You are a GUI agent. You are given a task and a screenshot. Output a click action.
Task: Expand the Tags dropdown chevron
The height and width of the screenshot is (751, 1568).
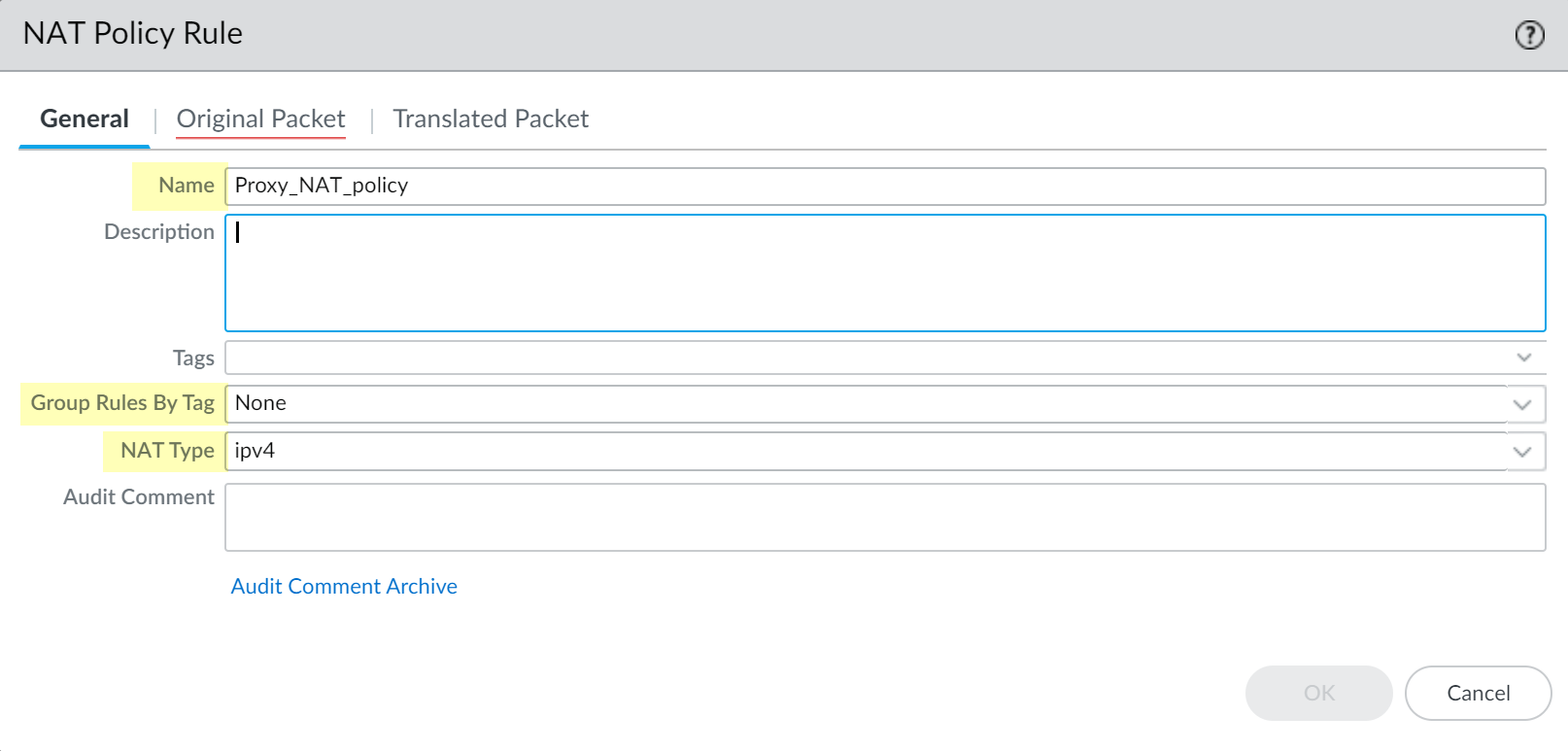click(x=1523, y=358)
